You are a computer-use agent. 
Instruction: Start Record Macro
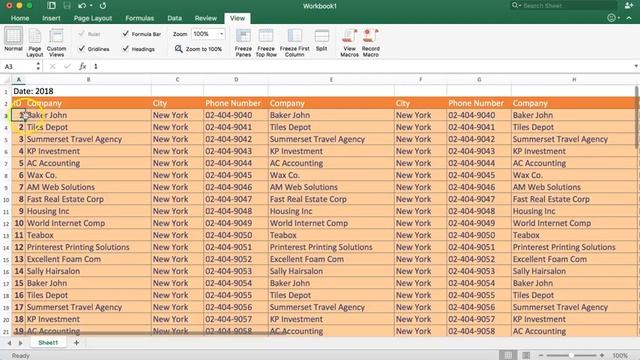[x=371, y=42]
